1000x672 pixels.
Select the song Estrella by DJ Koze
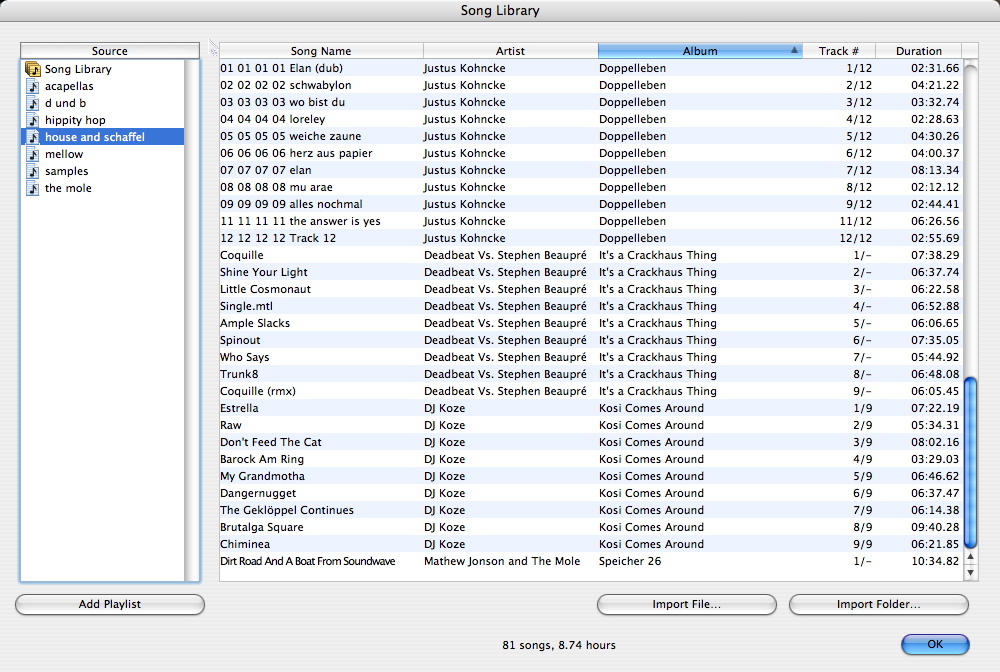400,408
